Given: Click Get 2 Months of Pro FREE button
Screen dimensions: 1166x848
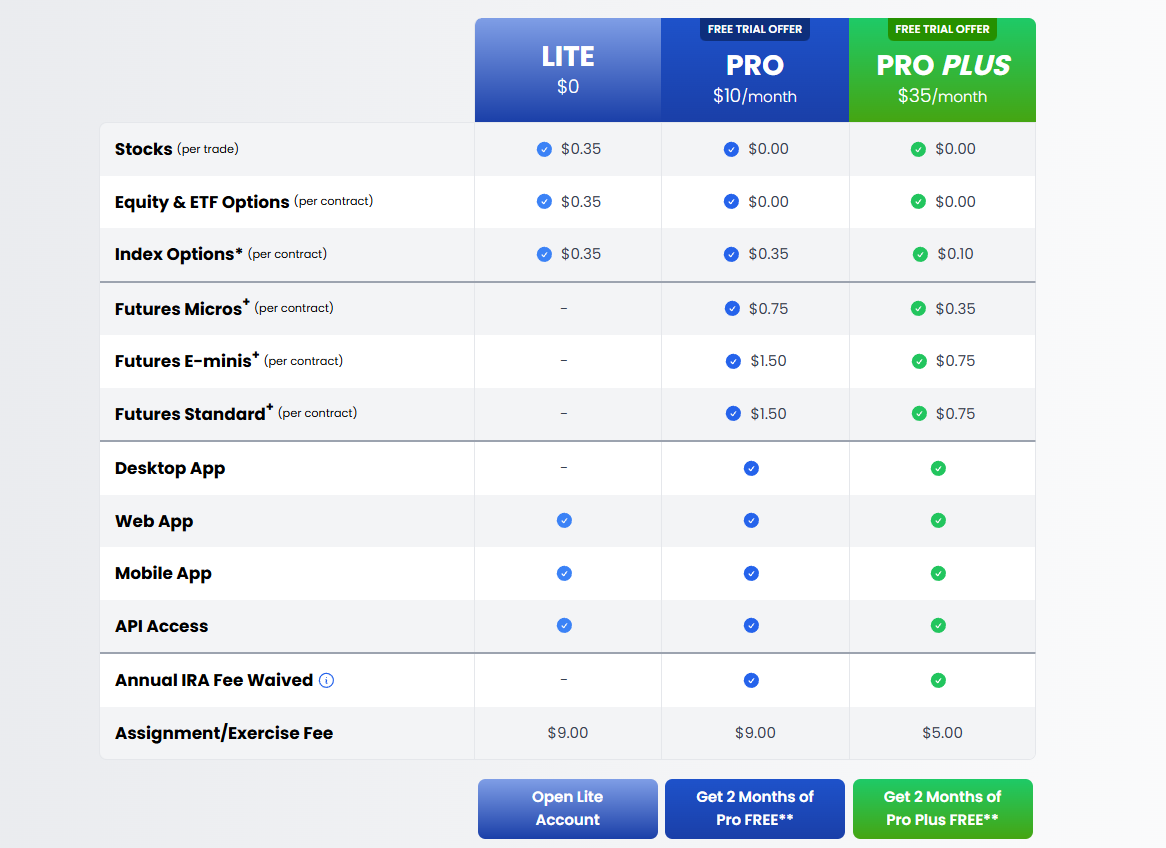Looking at the screenshot, I should 755,809.
